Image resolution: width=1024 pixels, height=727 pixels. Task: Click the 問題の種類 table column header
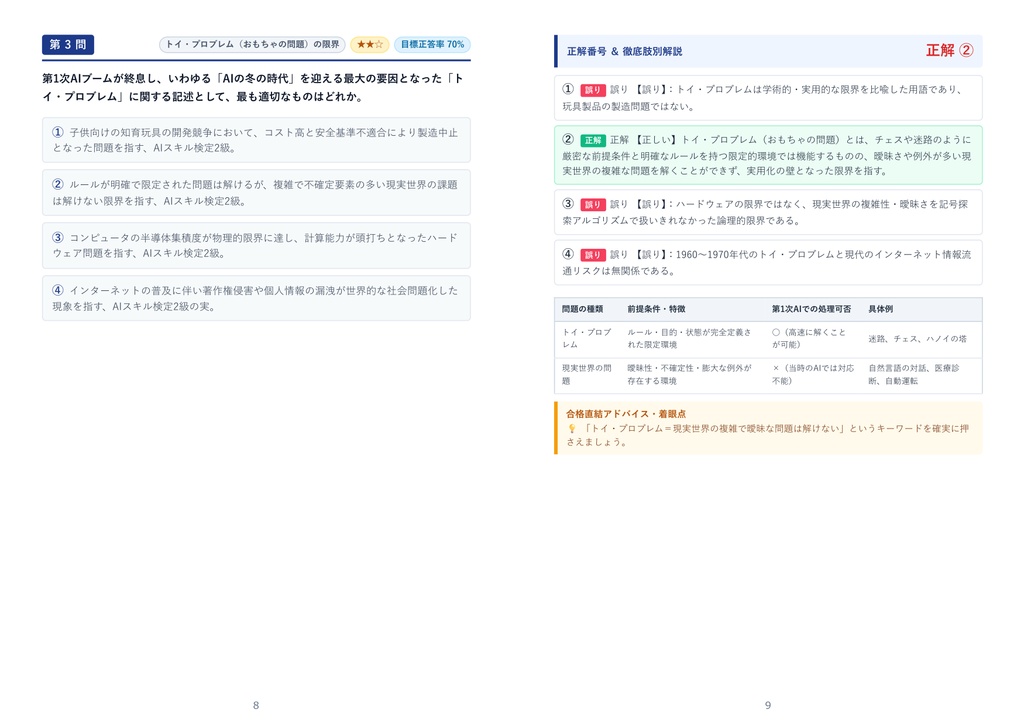(583, 309)
